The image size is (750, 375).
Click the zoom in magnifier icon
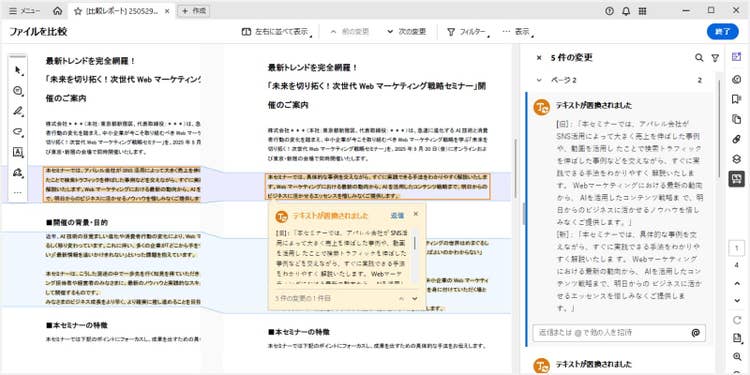point(737,357)
